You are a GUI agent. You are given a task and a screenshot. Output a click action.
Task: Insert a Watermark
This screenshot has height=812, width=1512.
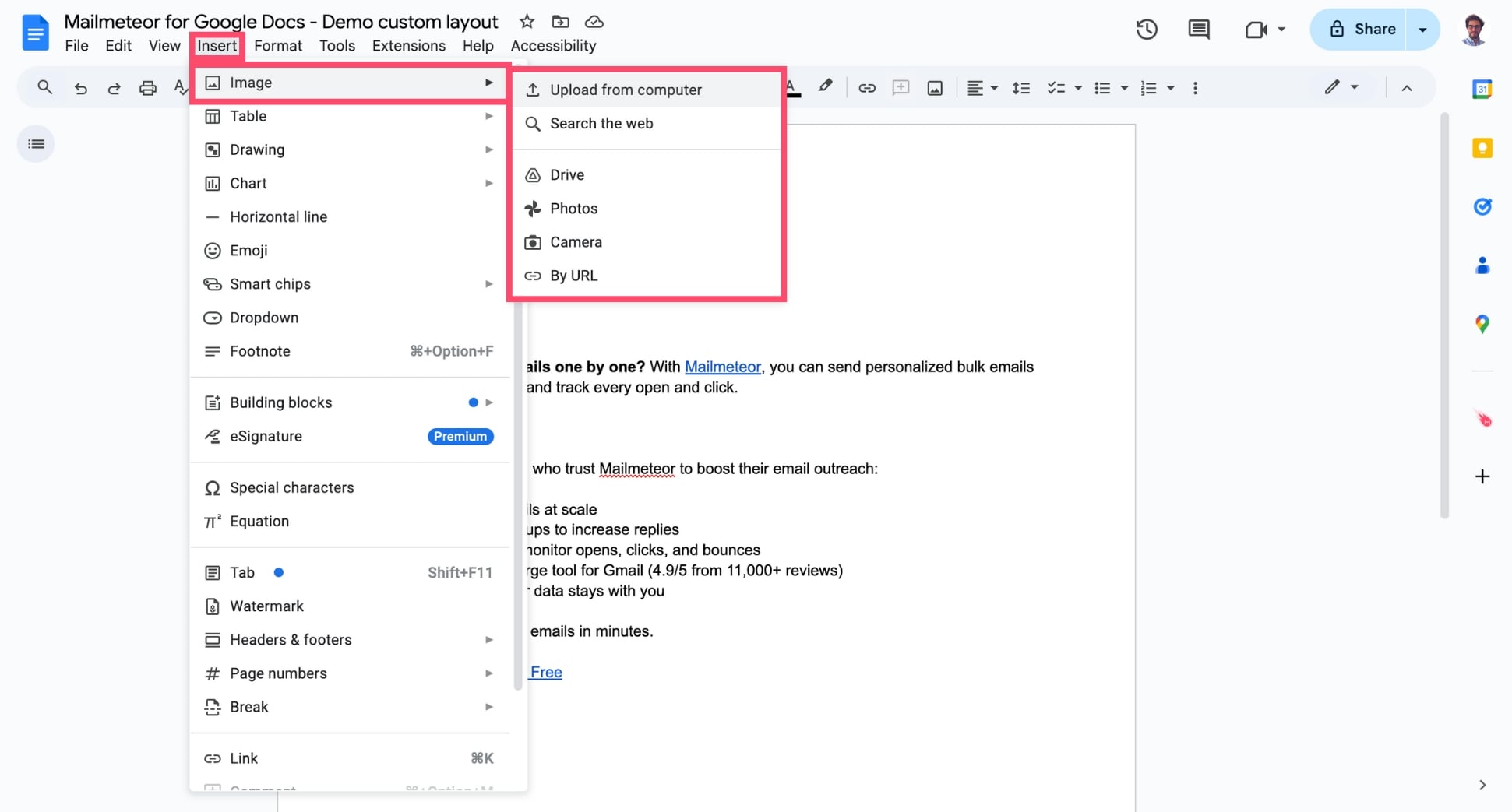349,606
